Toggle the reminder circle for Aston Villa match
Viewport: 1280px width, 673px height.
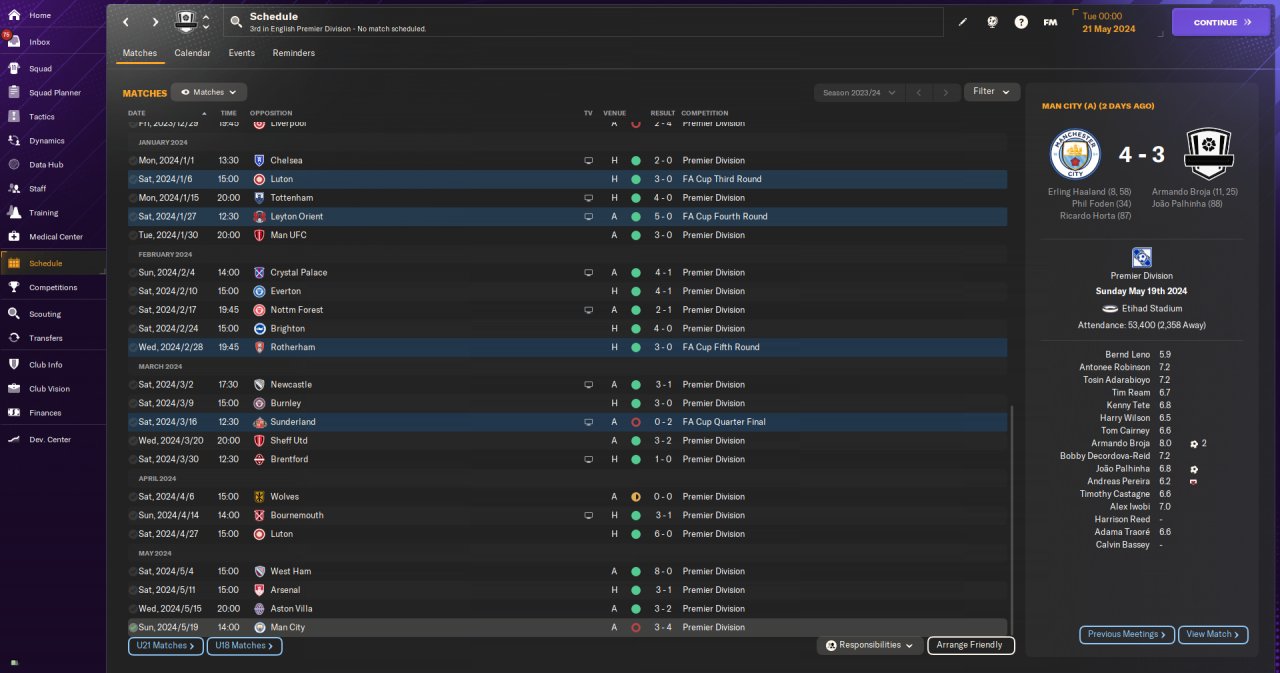point(133,608)
